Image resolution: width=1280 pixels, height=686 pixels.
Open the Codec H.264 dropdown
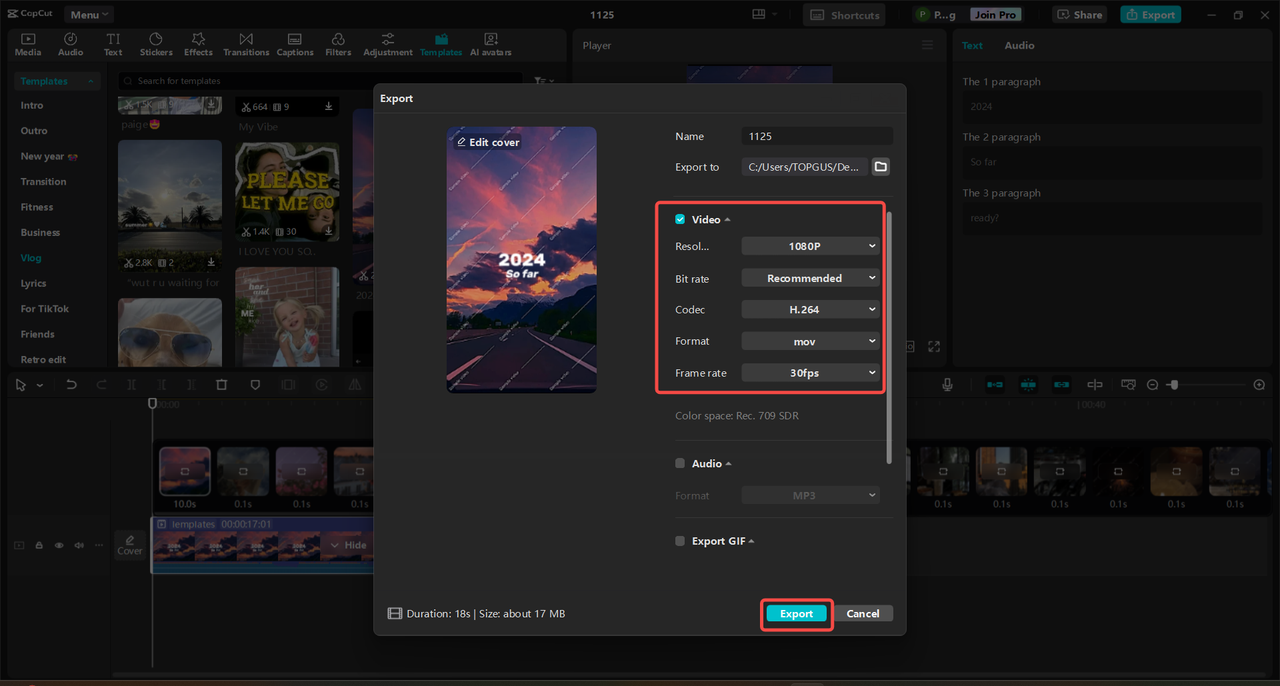tap(811, 310)
